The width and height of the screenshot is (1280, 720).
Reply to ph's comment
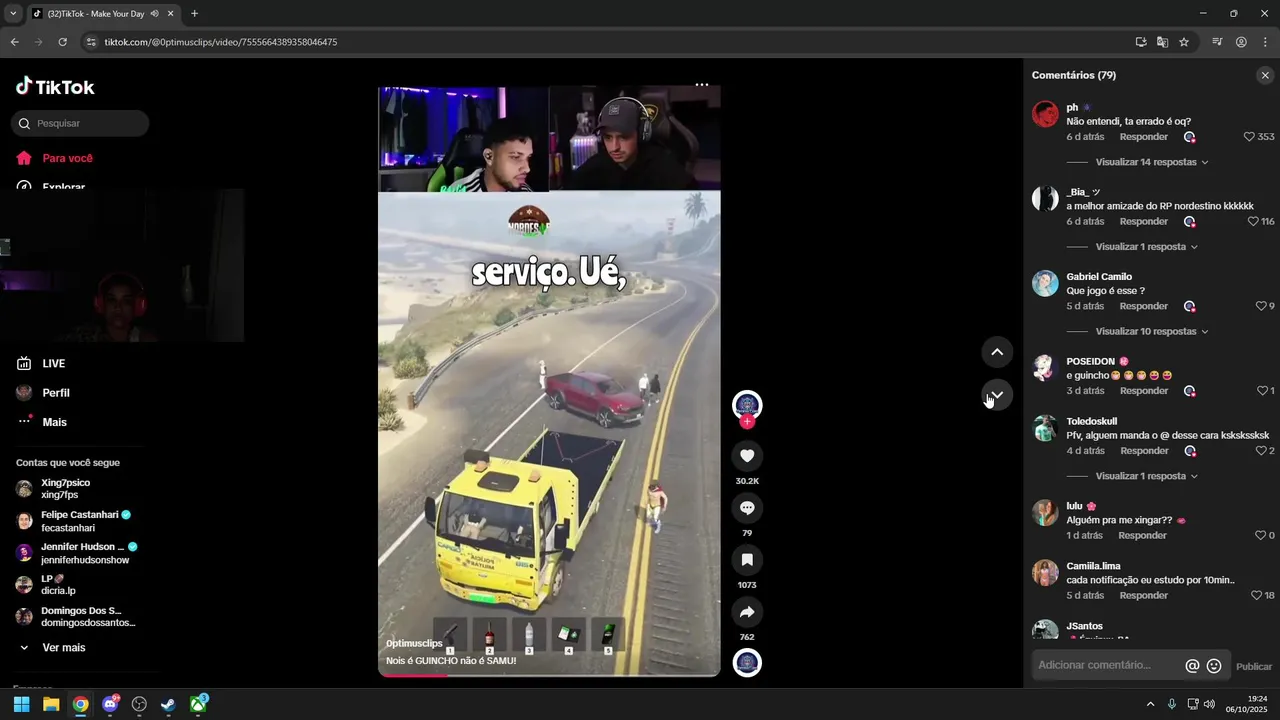click(1144, 137)
